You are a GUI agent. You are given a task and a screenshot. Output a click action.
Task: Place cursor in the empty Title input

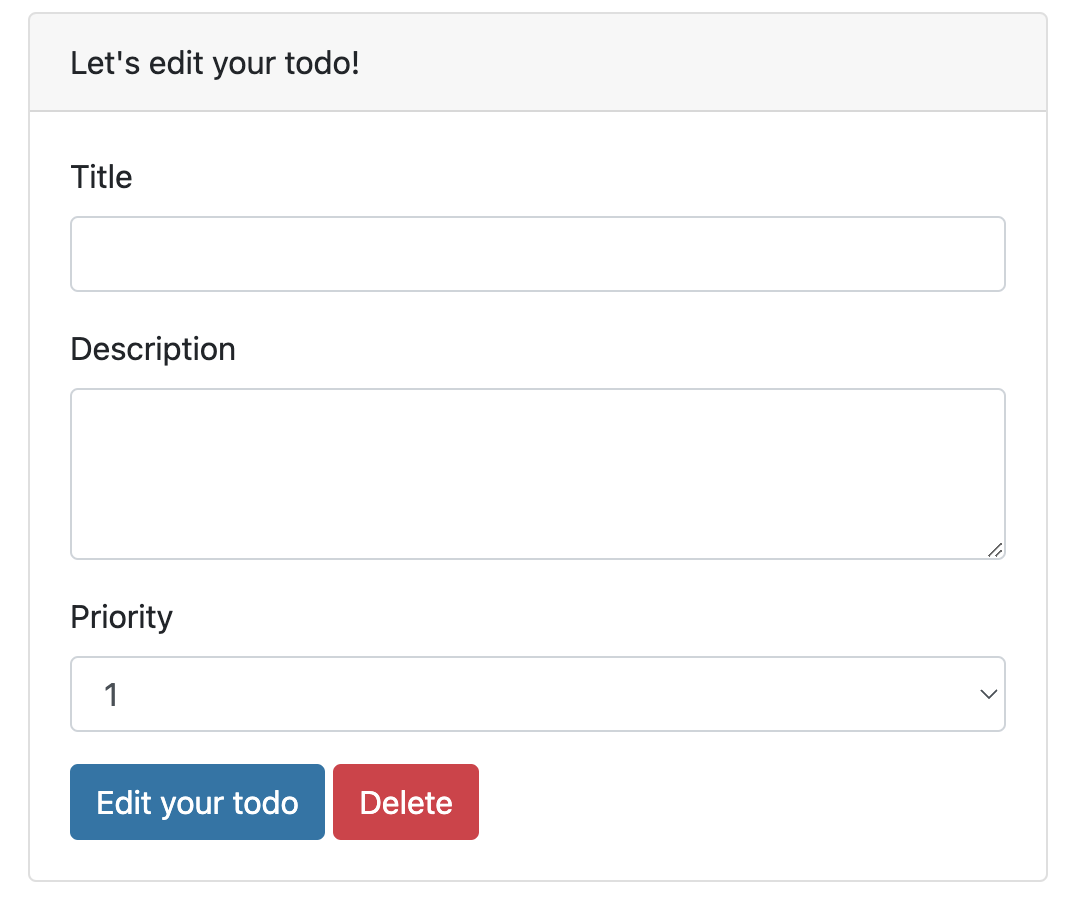537,254
